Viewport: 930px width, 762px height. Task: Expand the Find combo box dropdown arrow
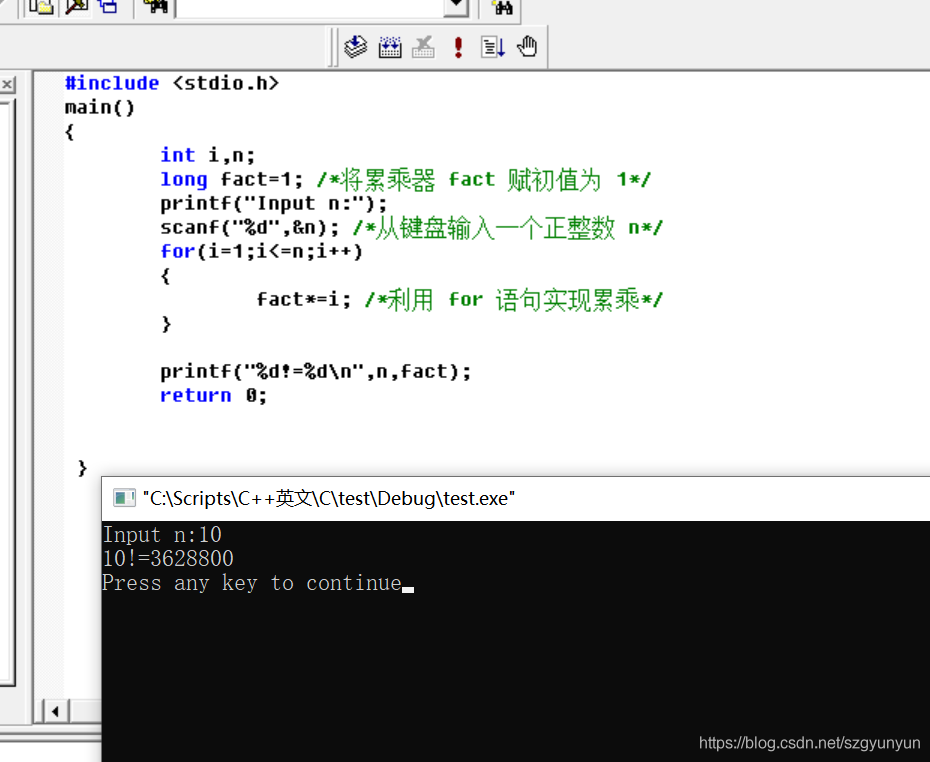(x=456, y=7)
